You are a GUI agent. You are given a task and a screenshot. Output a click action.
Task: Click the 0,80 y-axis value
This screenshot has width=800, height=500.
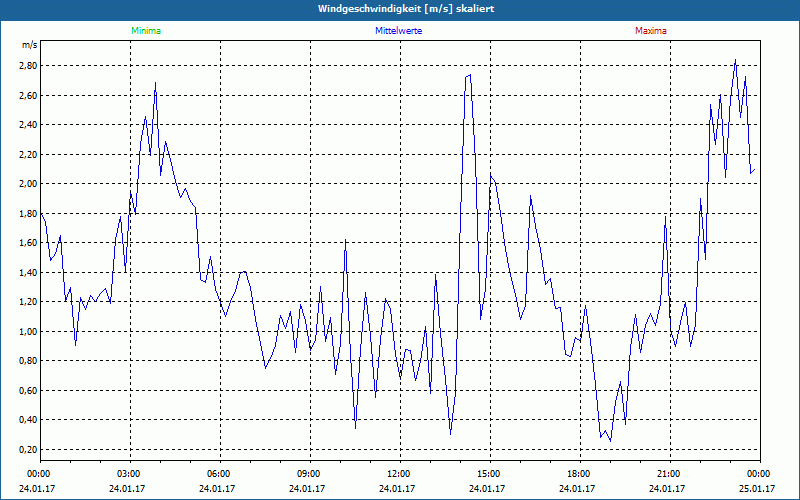29,361
